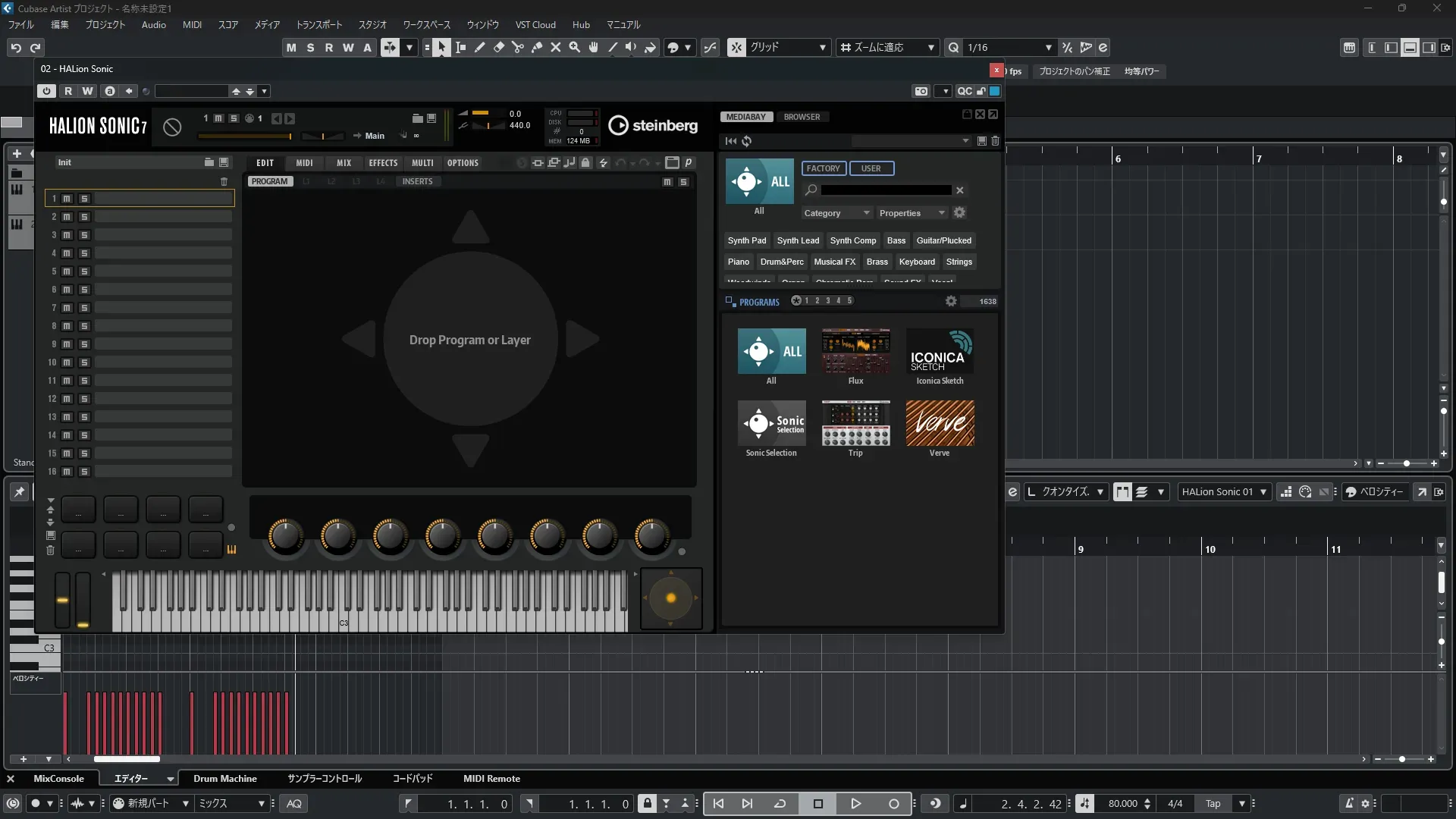Select the Eraser tool in toolbar
Viewport: 1456px width, 819px height.
[499, 47]
